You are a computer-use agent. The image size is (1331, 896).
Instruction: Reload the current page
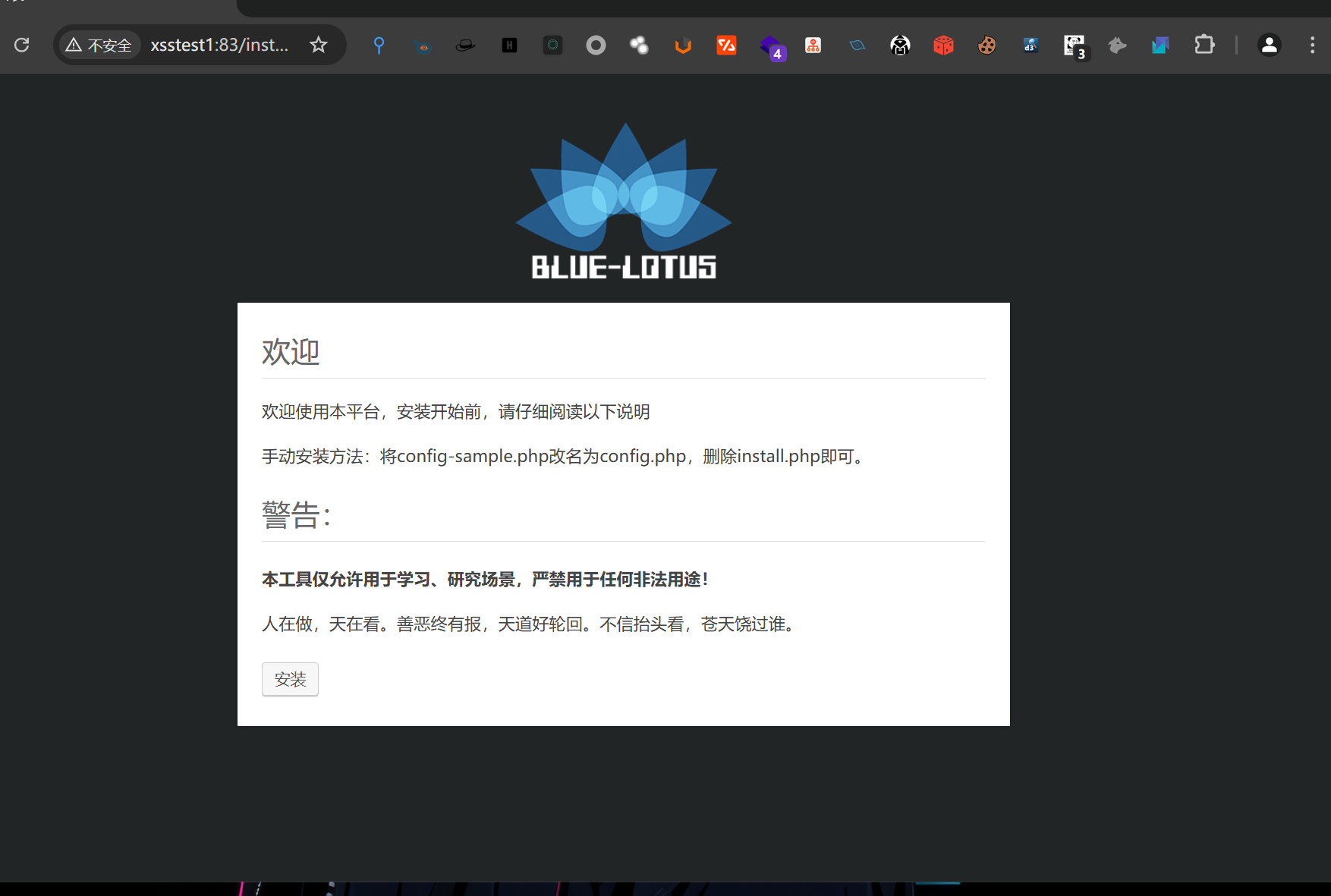click(x=22, y=46)
